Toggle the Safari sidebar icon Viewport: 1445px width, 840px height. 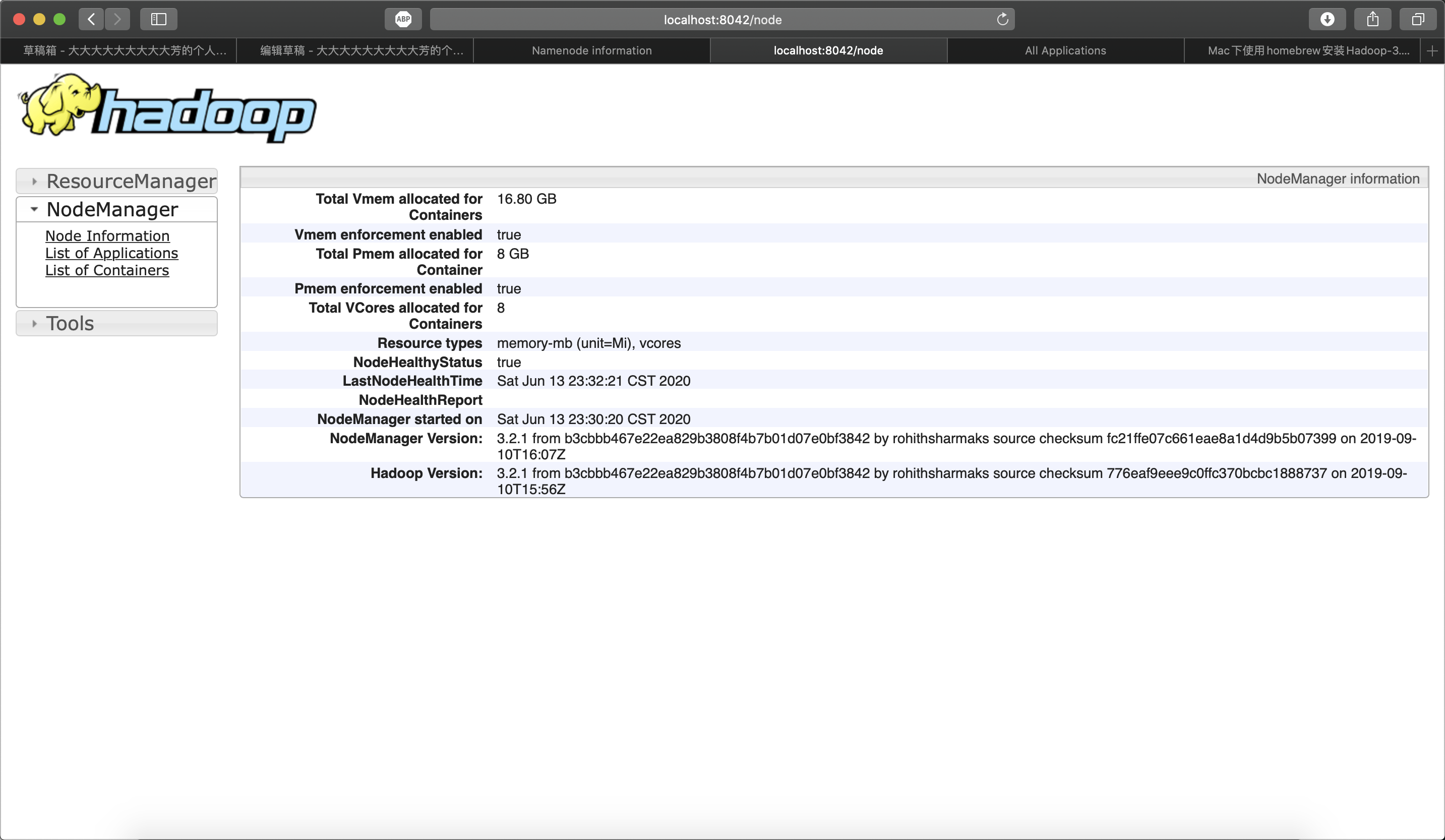158,20
